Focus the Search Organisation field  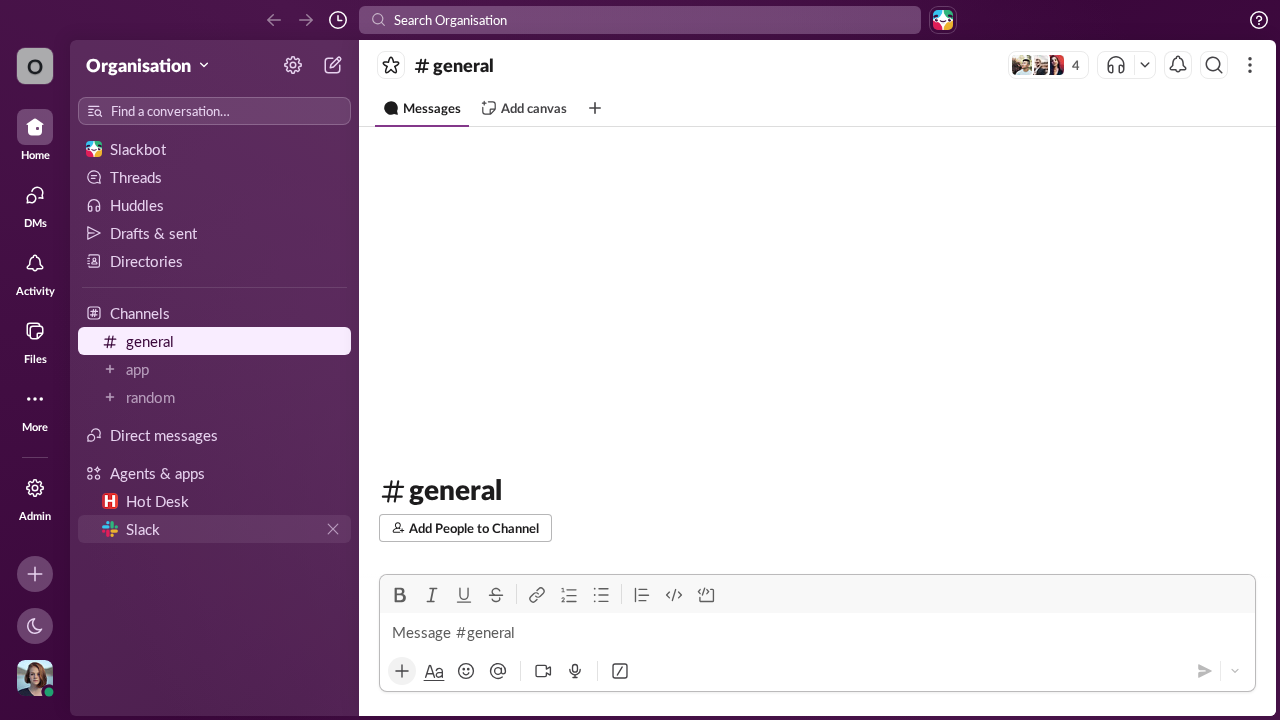coord(640,20)
